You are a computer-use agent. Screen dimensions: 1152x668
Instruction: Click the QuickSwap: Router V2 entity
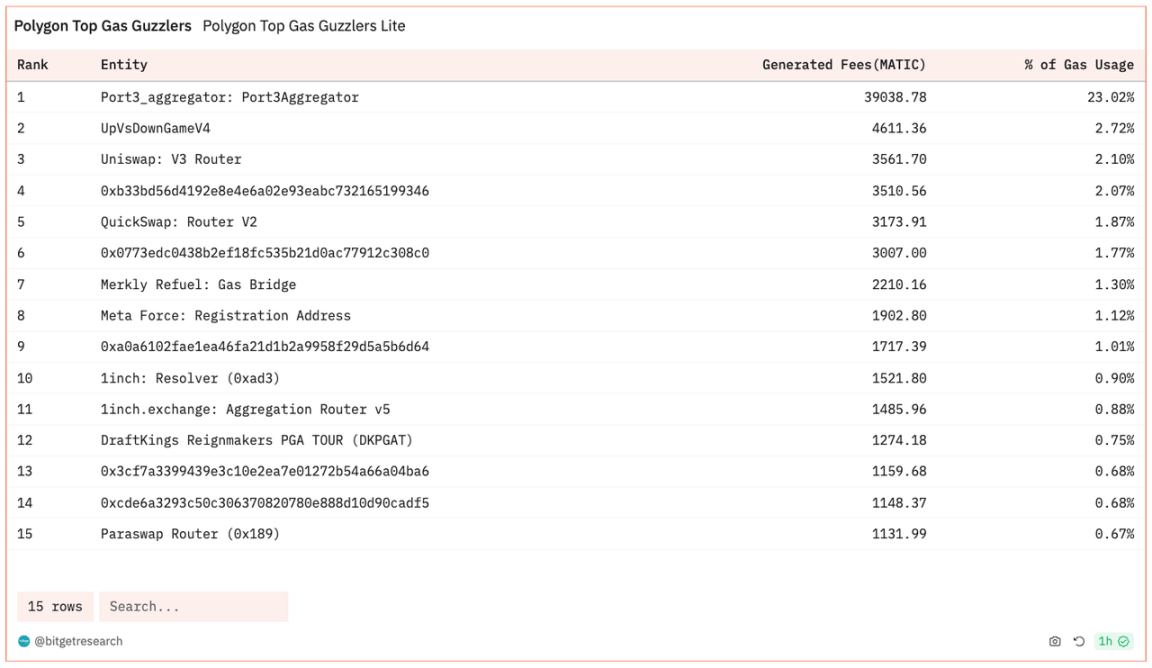[x=178, y=222]
